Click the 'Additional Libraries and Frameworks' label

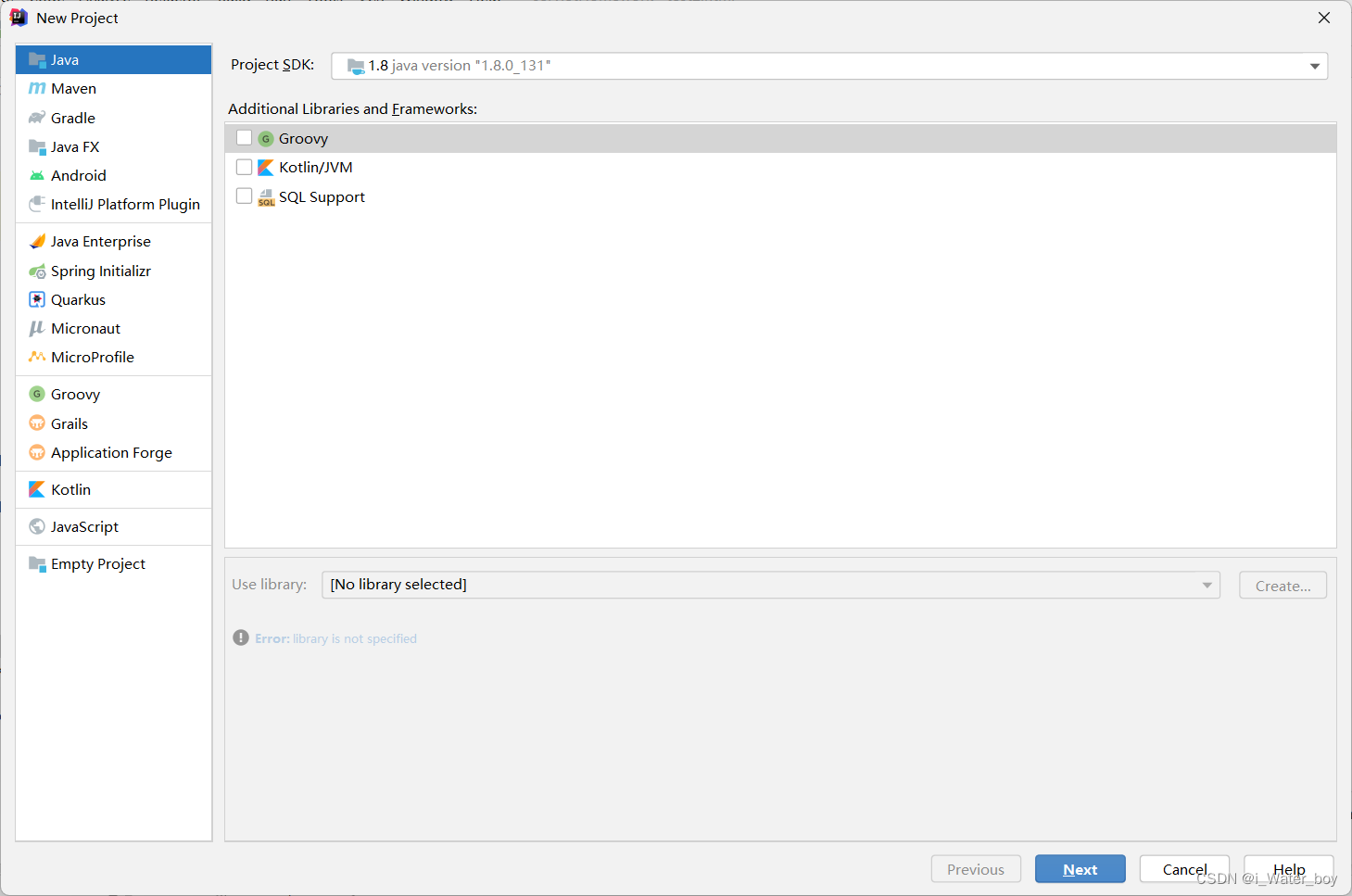click(x=352, y=108)
